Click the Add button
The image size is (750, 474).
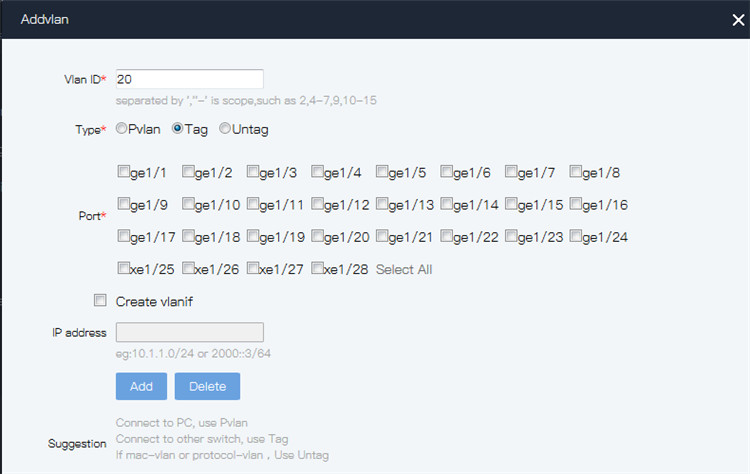pos(141,386)
